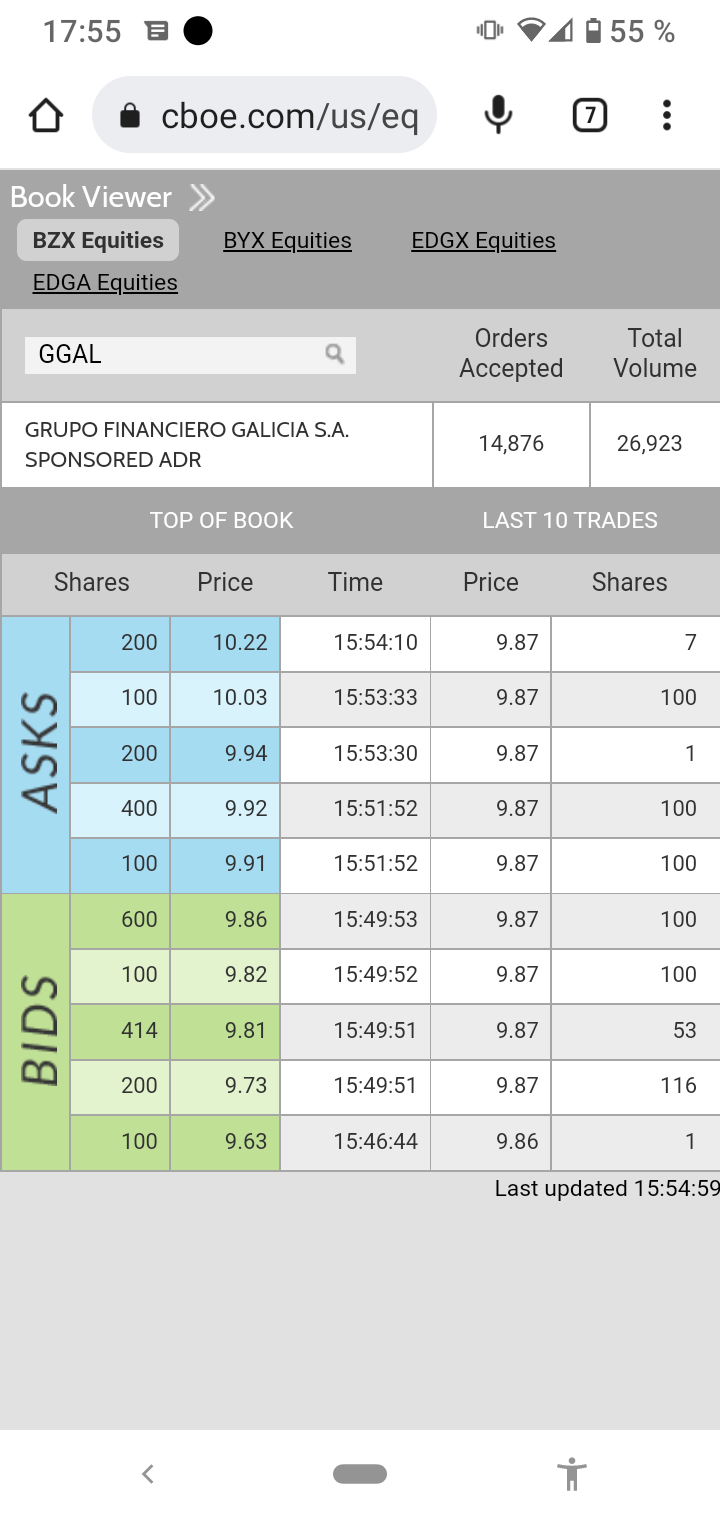This screenshot has height=1520, width=720.
Task: Tap the TOP OF BOOK header
Action: 221,521
